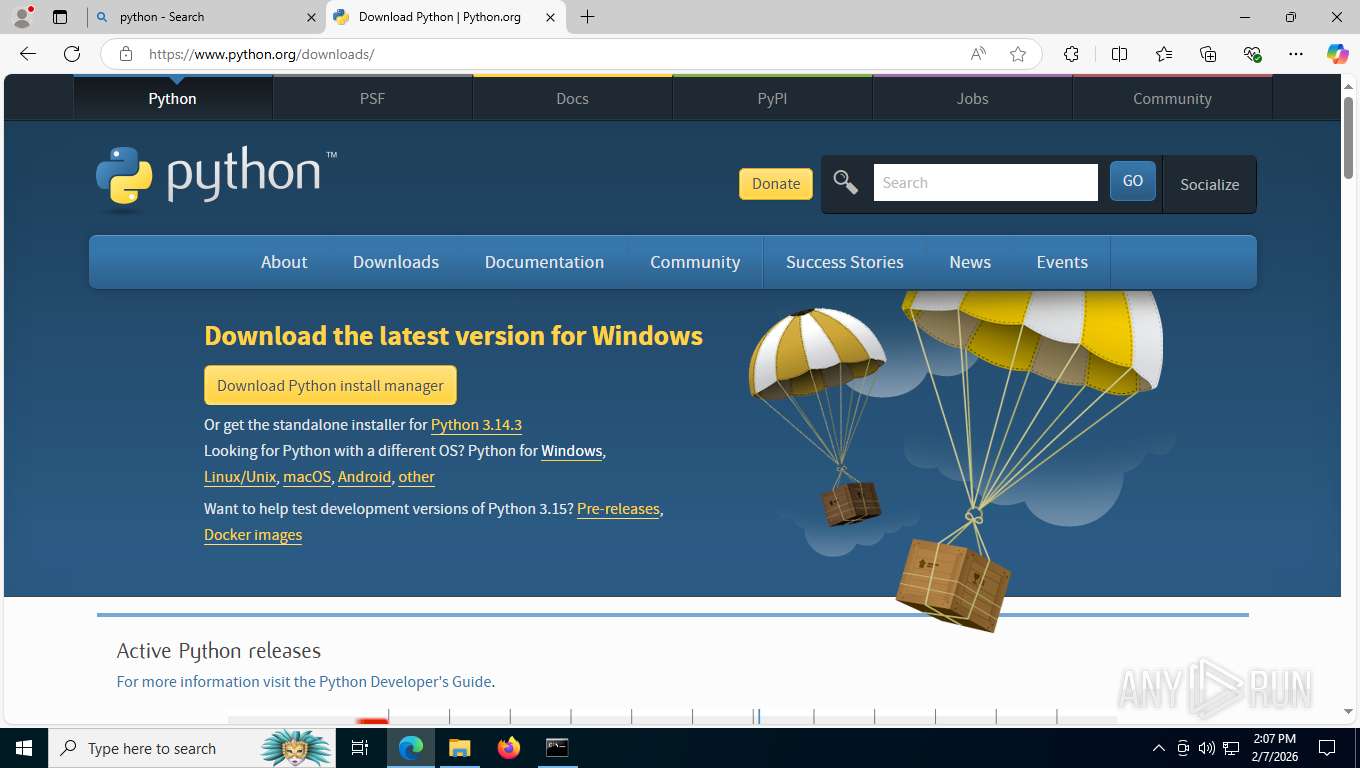Viewport: 1360px width, 768px height.
Task: Reload the page with refresh icon
Action: point(72,54)
